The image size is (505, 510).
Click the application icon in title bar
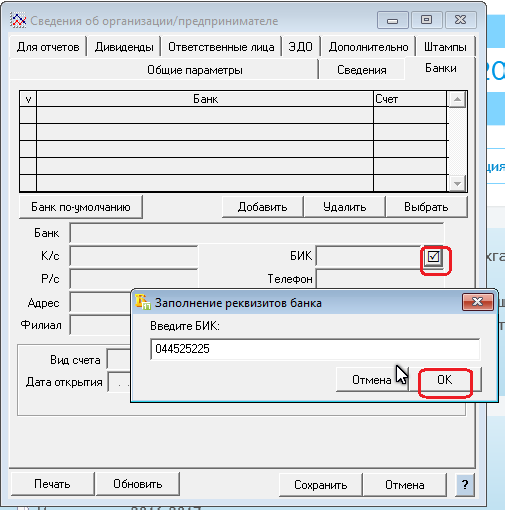click(18, 20)
